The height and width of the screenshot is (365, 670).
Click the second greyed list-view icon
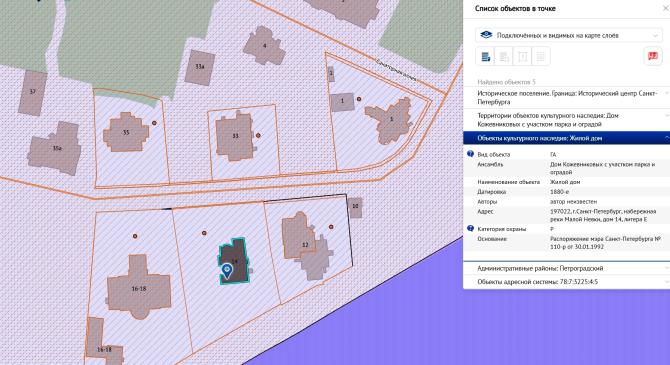[504, 56]
